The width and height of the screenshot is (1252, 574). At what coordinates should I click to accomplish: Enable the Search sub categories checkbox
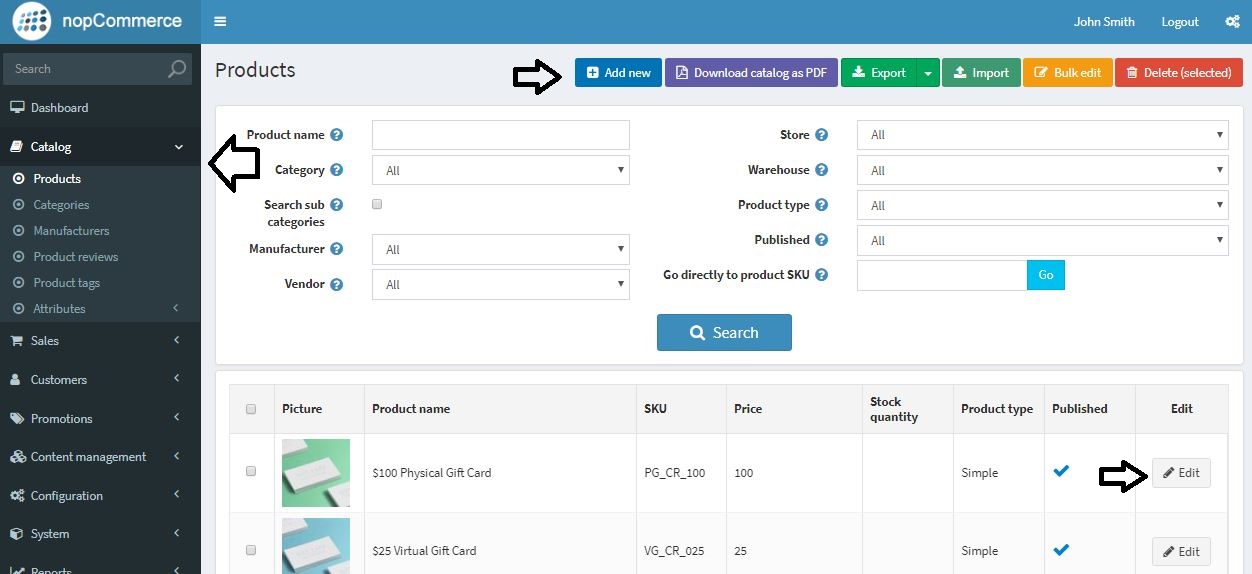click(377, 204)
